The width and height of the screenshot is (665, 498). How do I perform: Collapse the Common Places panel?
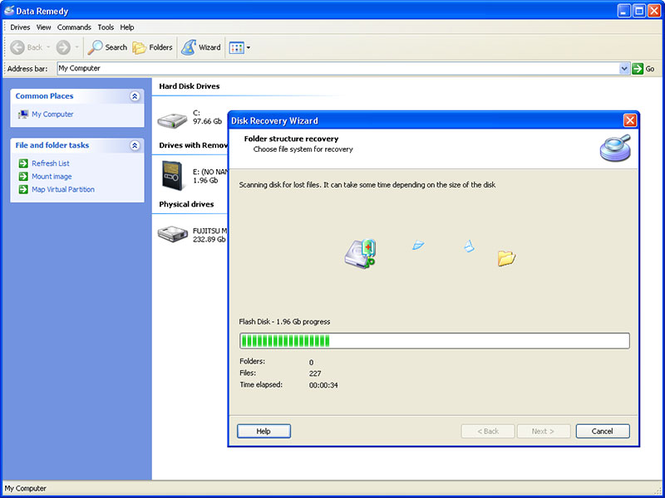134,96
